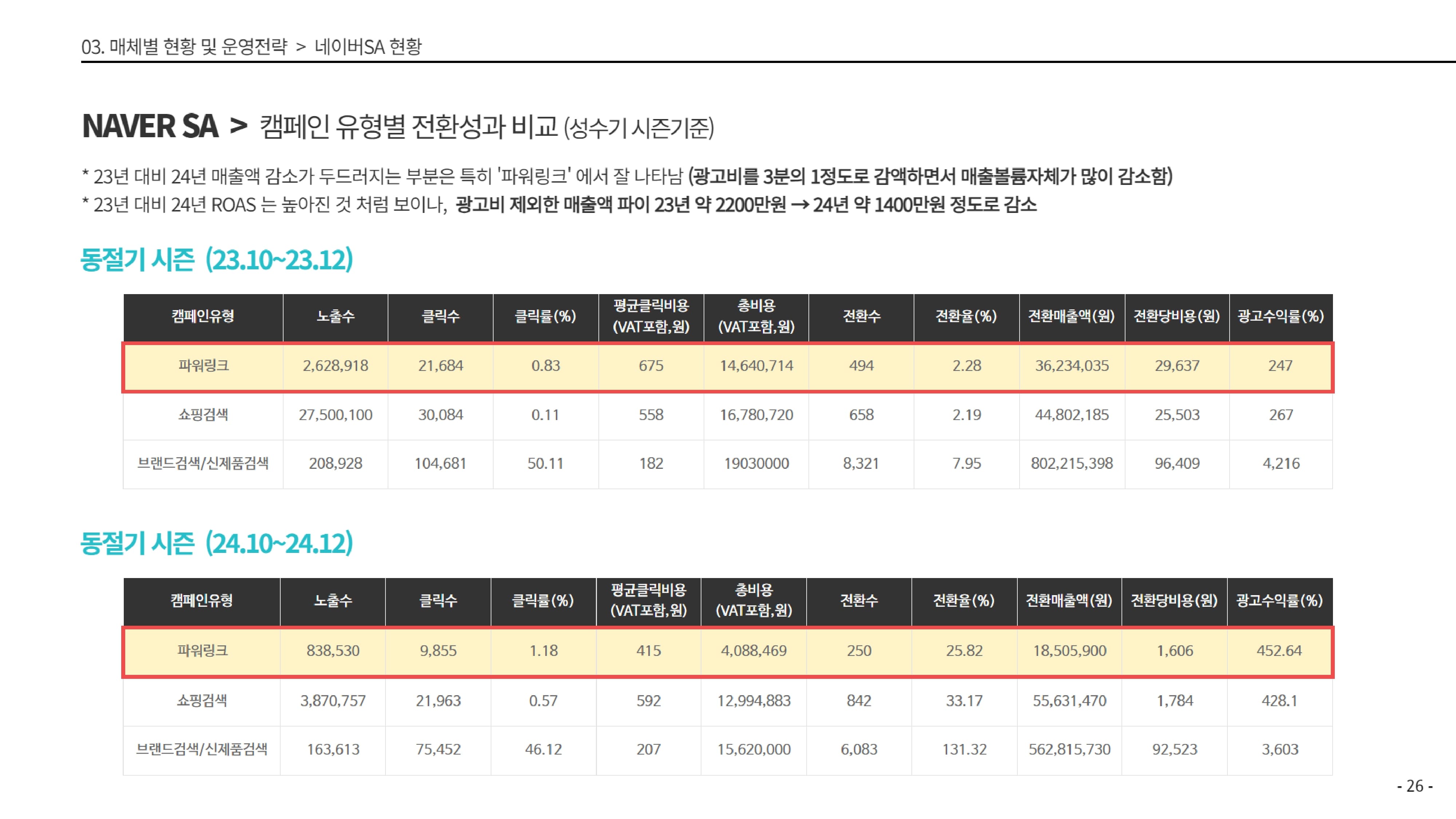The width and height of the screenshot is (1456, 819).
Task: Click the cell value '75,452'
Action: tap(439, 749)
